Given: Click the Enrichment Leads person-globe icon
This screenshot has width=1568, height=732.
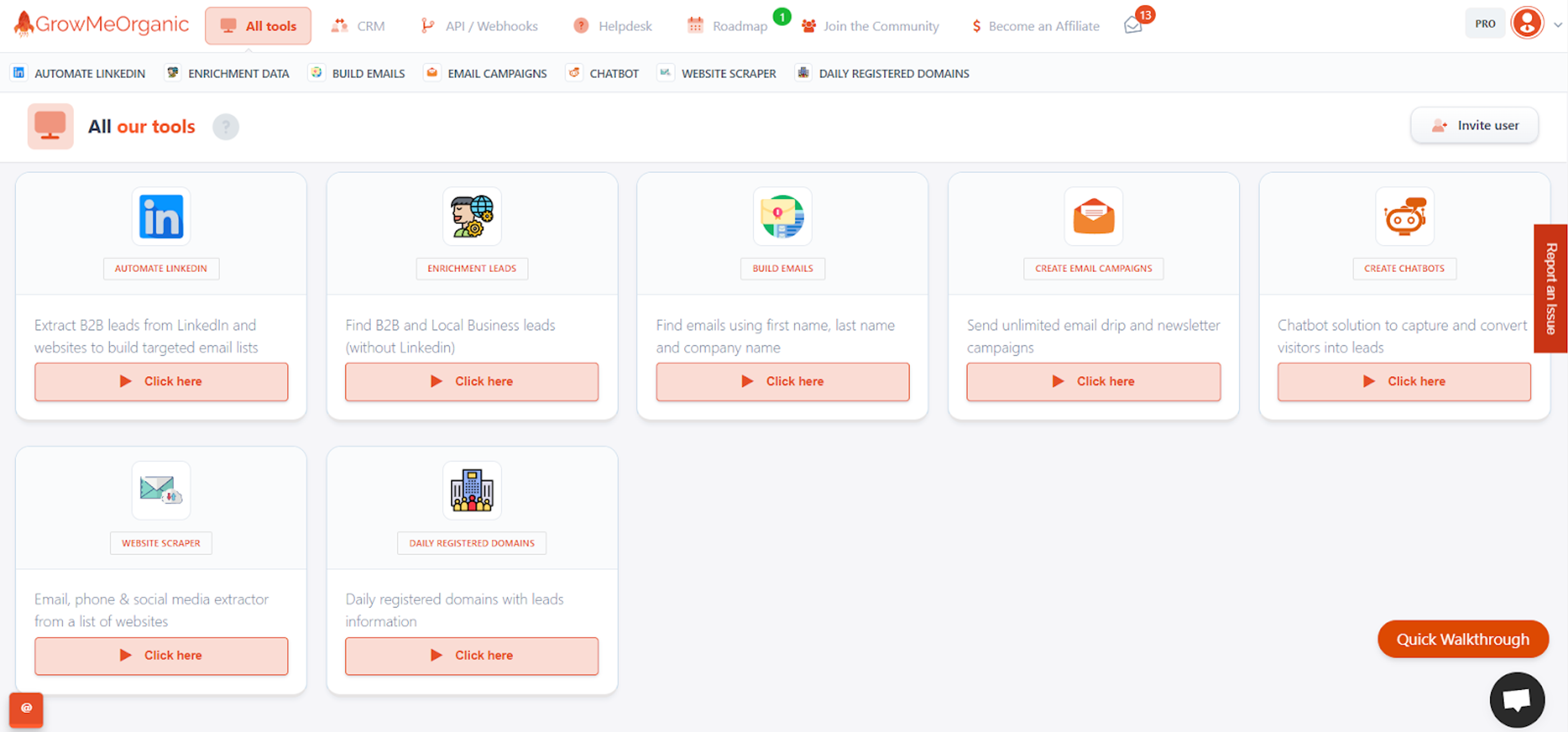Looking at the screenshot, I should tap(472, 217).
